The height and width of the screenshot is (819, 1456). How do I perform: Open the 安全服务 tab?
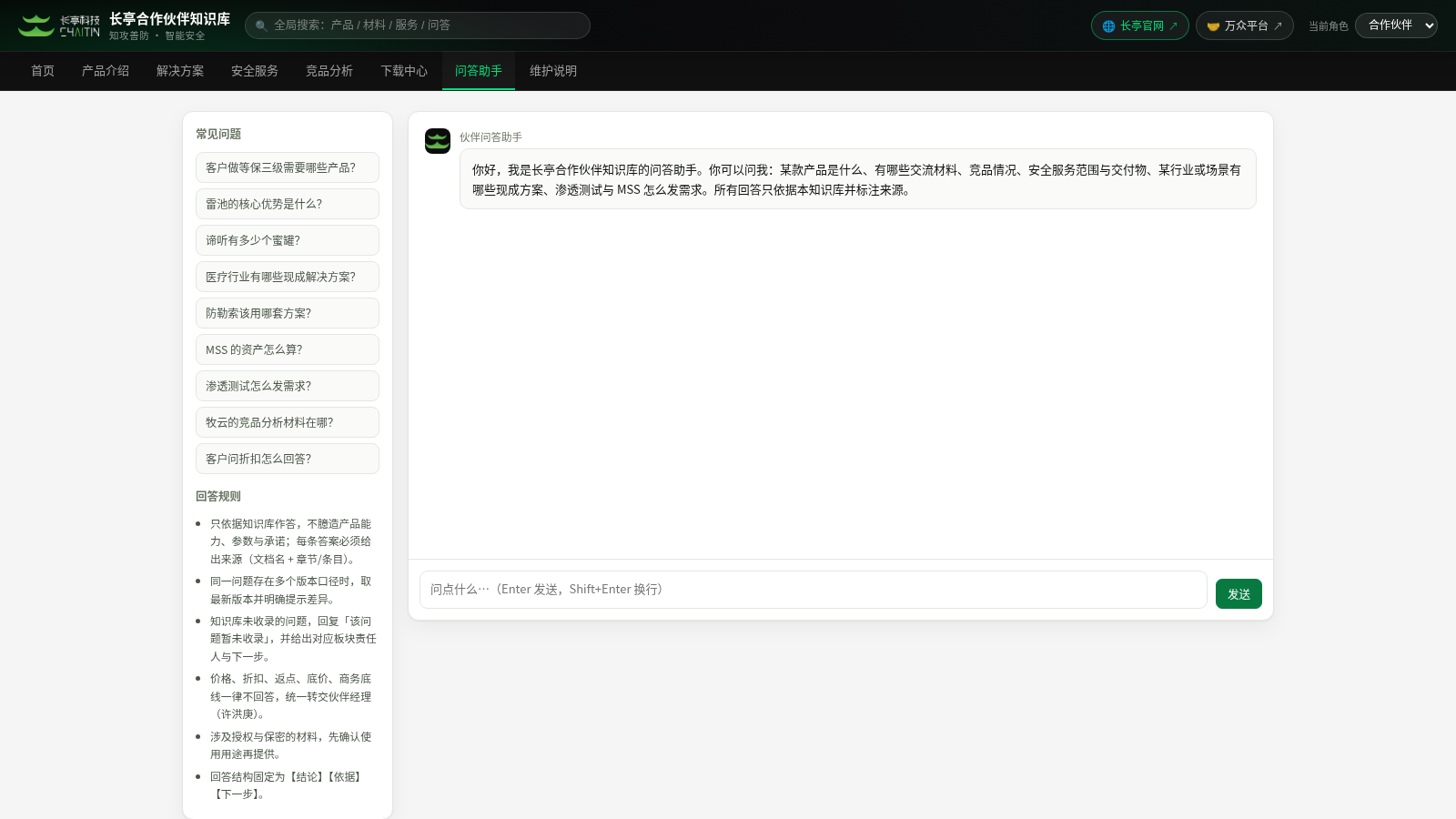[255, 71]
